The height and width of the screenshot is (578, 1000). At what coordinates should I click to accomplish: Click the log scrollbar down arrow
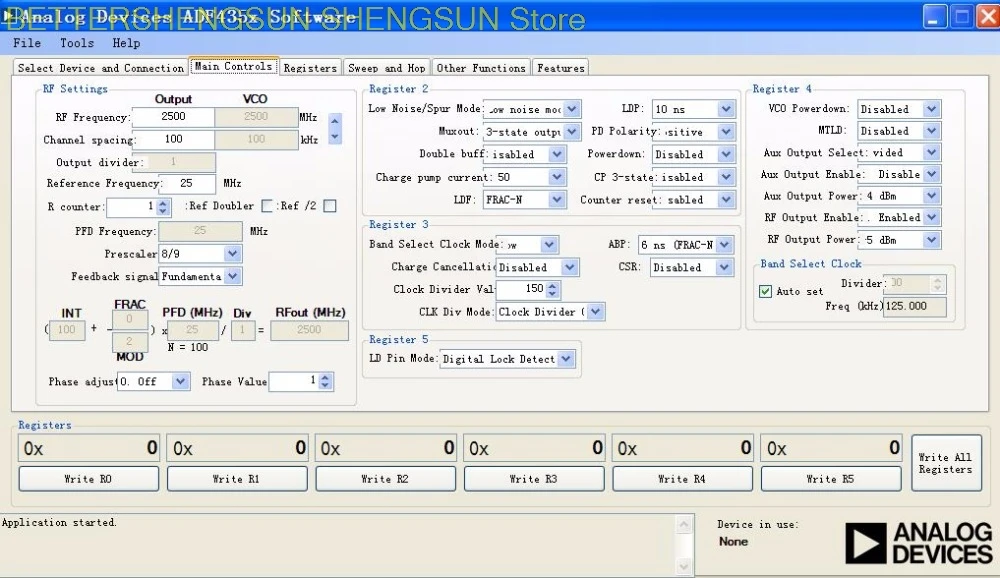pyautogui.click(x=684, y=566)
